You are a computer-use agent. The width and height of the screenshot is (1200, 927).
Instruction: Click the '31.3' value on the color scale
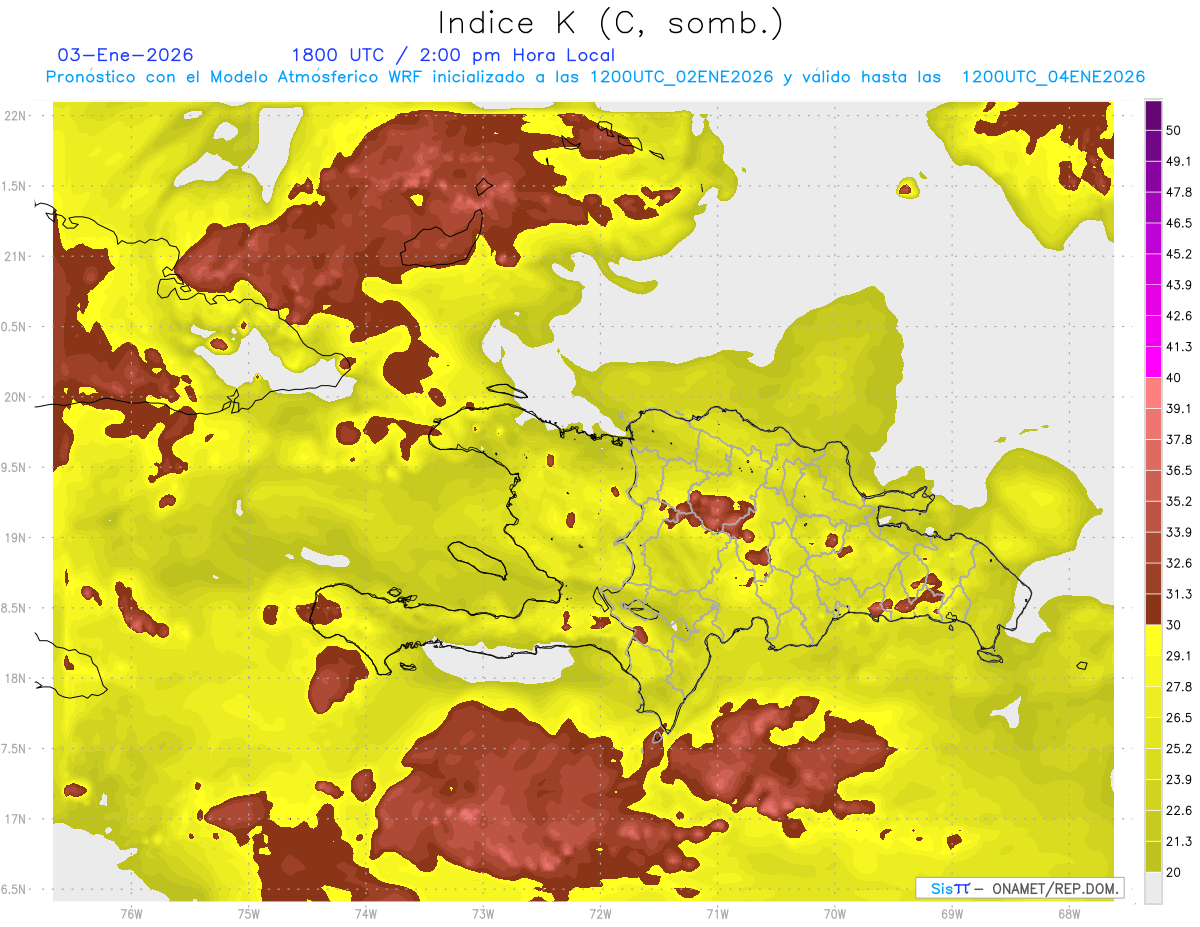1178,594
